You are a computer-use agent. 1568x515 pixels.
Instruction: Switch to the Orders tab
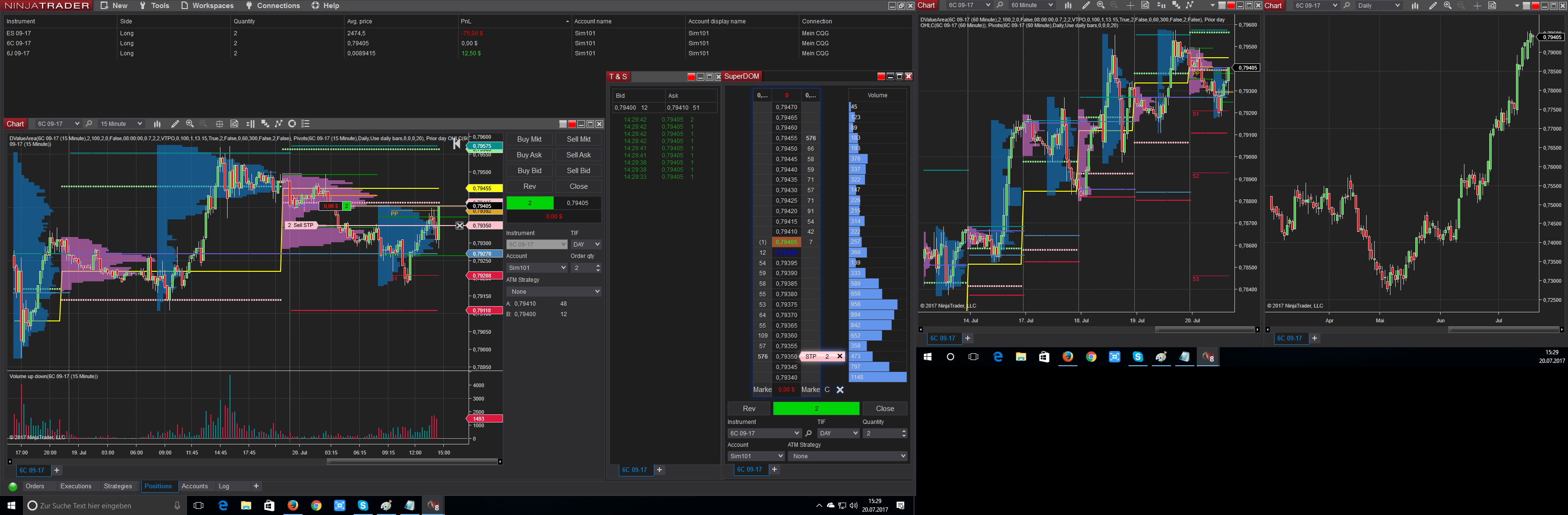35,486
